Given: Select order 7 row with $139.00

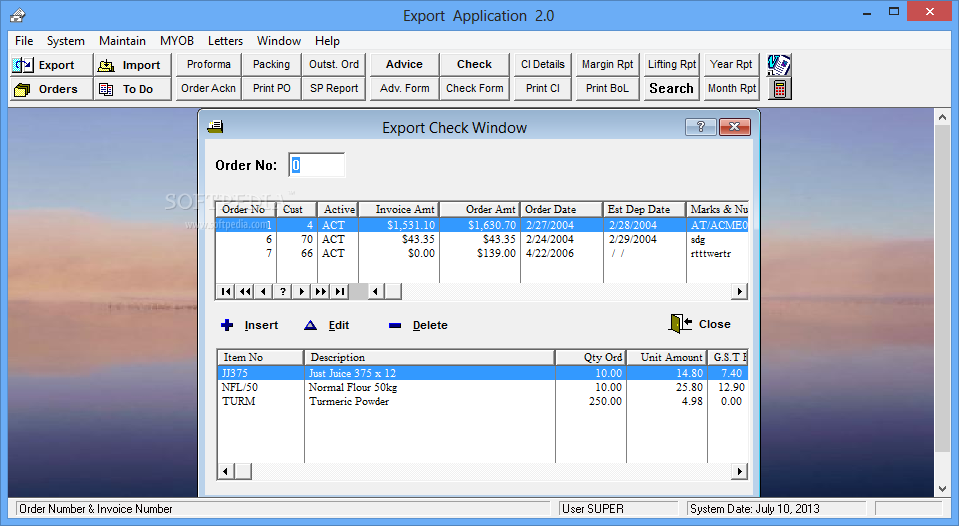Looking at the screenshot, I should pos(482,253).
